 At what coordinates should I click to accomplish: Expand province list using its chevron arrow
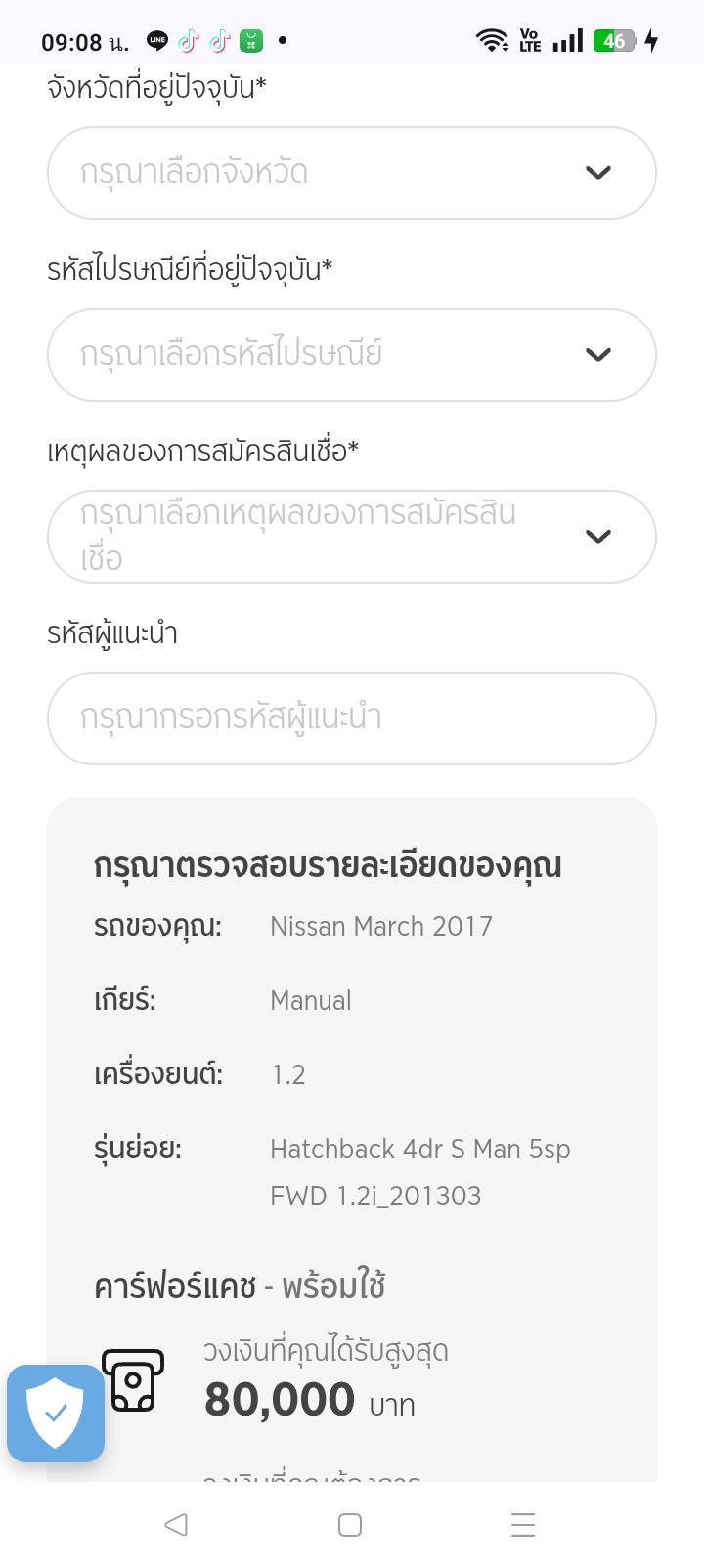point(598,173)
